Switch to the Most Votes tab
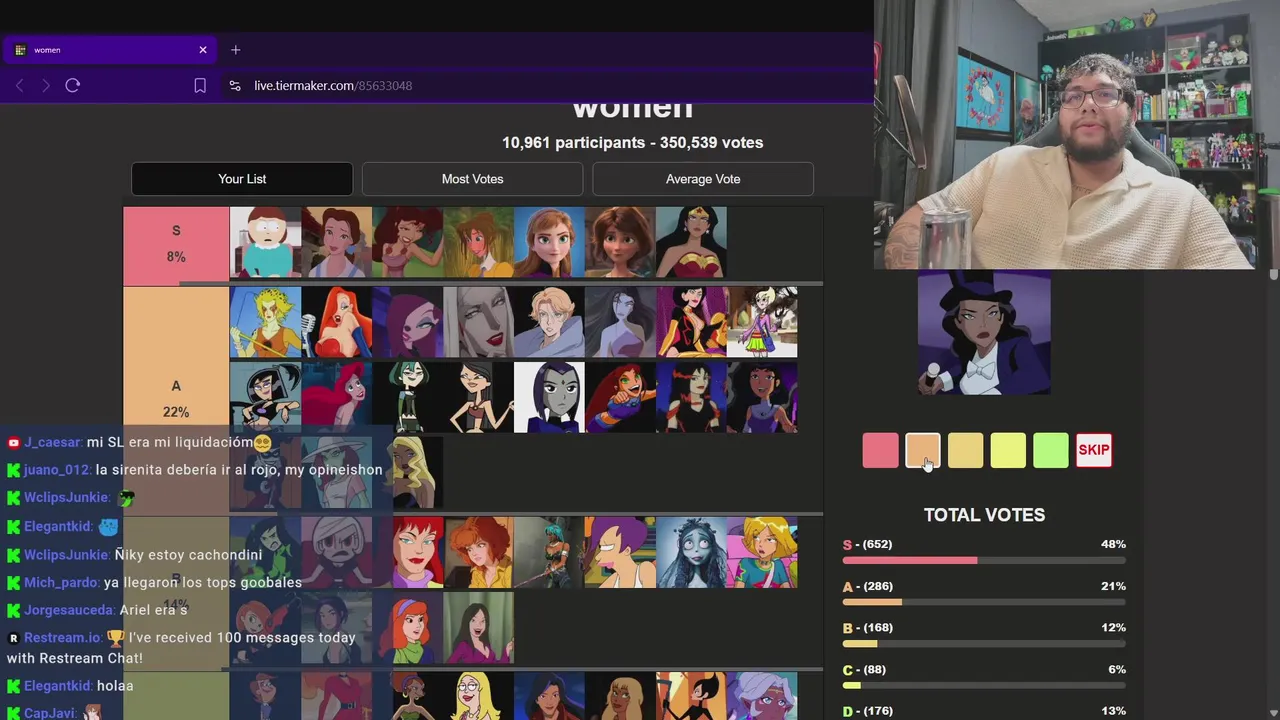1280x720 pixels. [472, 179]
